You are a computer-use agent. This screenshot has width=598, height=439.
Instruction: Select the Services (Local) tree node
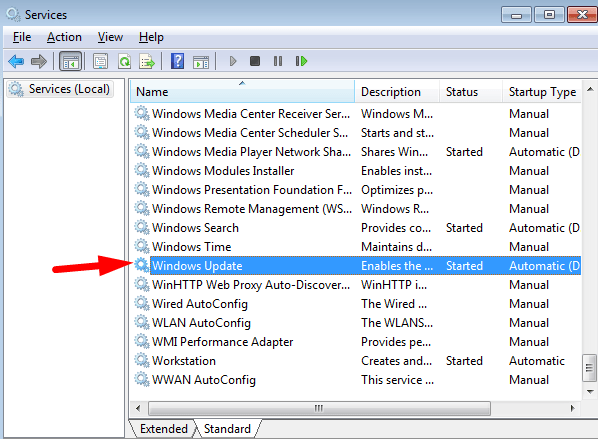[x=59, y=89]
